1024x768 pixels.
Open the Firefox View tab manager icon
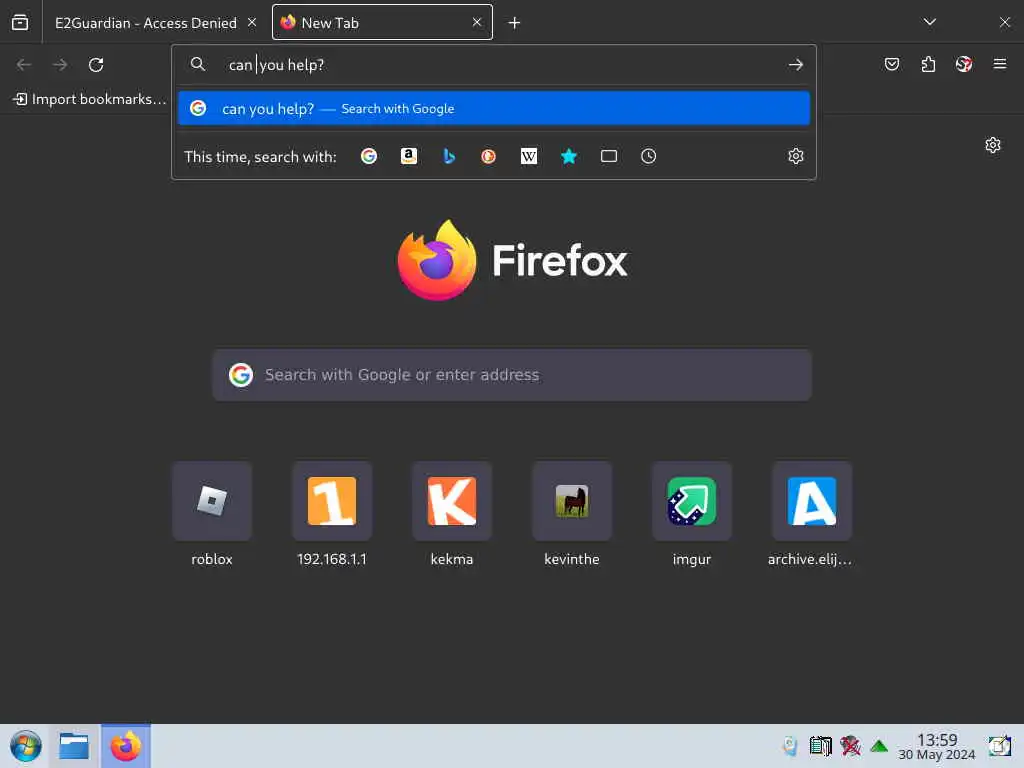coord(20,23)
